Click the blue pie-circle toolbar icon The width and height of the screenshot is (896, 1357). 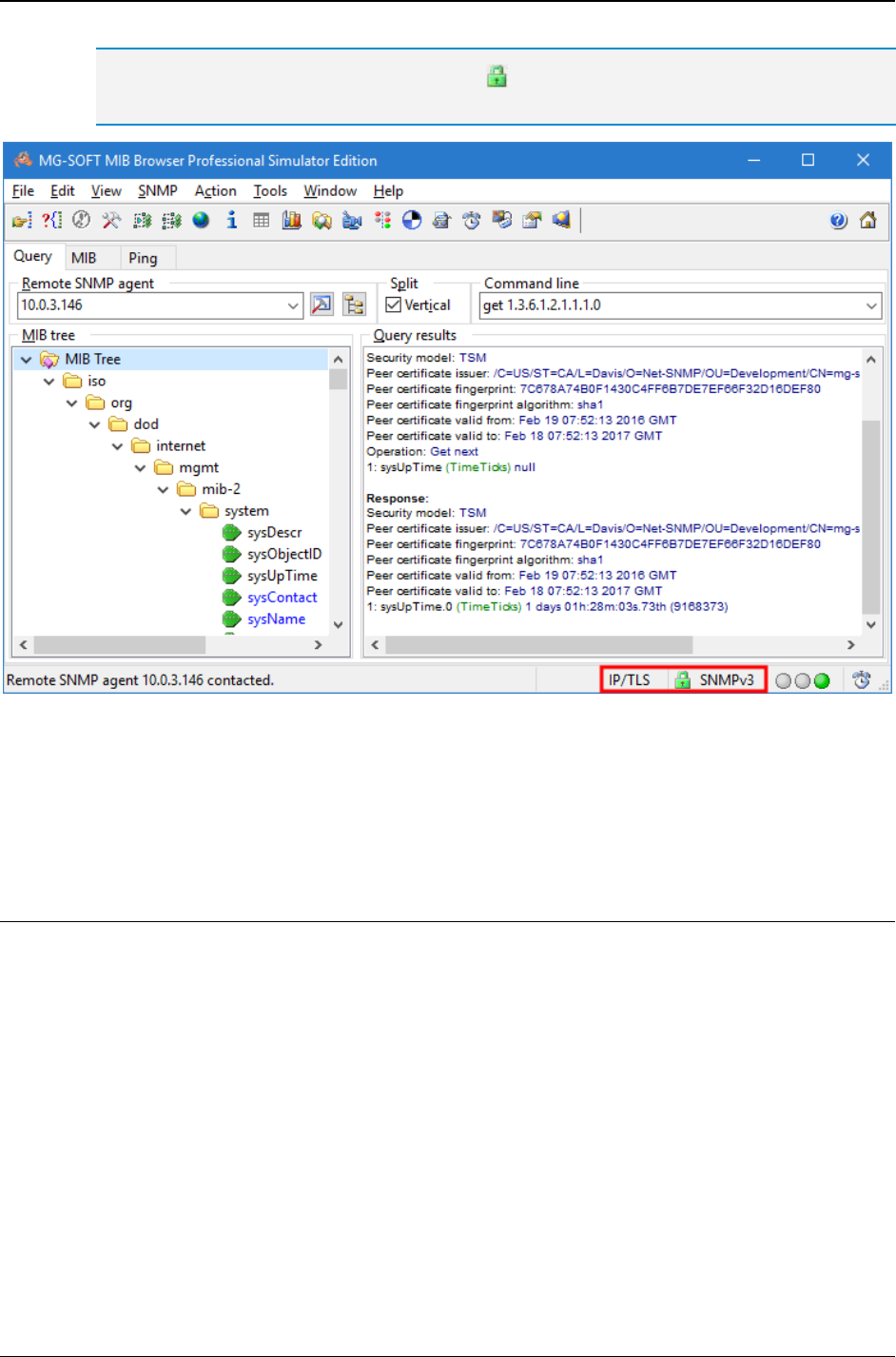click(x=412, y=221)
